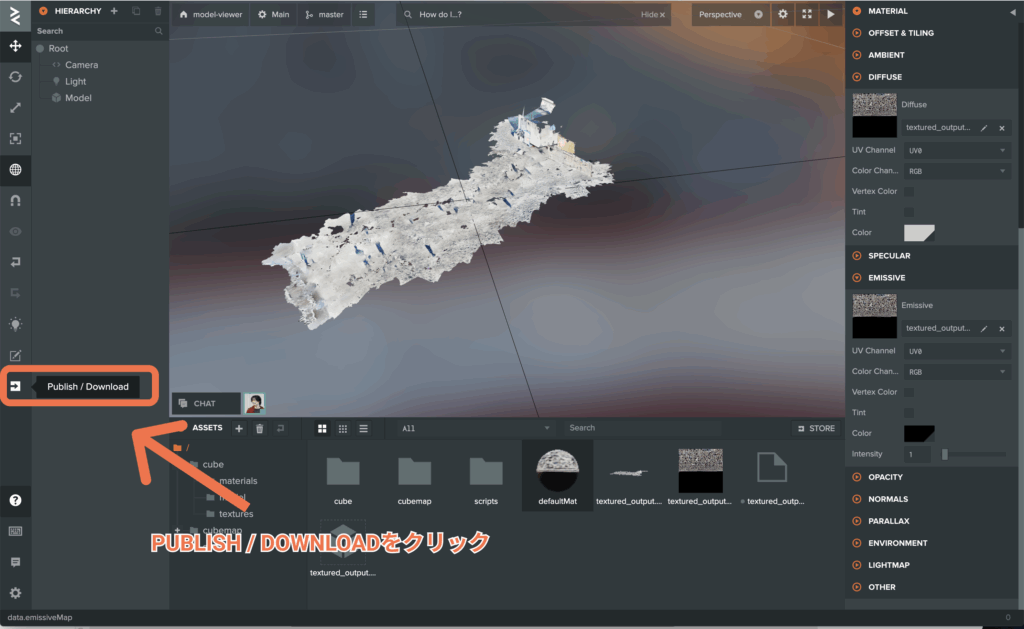Click the Publish / Download icon
Image resolution: width=1024 pixels, height=629 pixels.
pyautogui.click(x=15, y=387)
